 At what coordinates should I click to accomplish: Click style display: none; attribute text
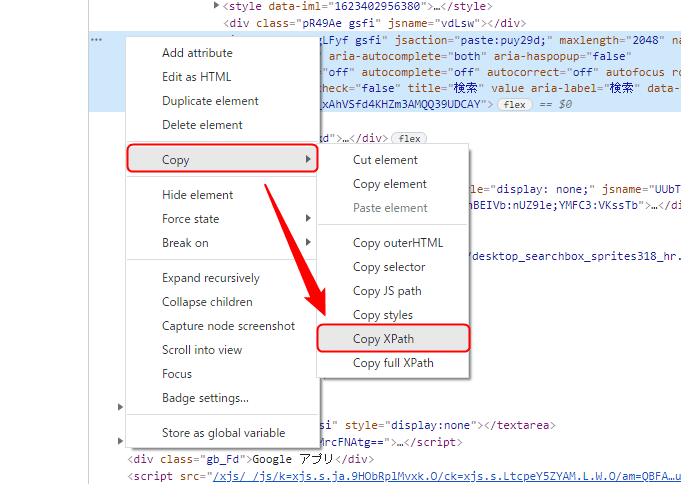532,190
